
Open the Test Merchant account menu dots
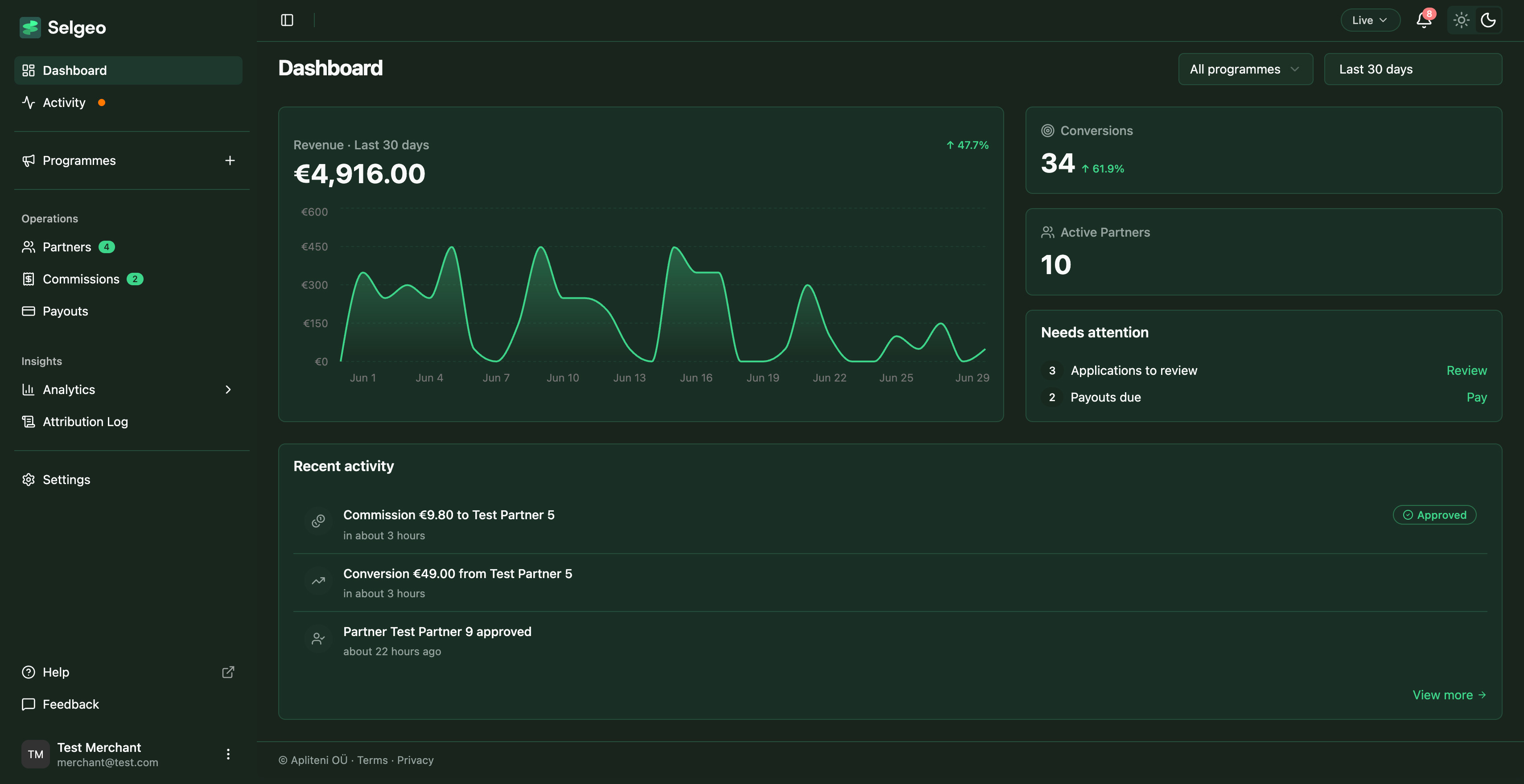[228, 754]
